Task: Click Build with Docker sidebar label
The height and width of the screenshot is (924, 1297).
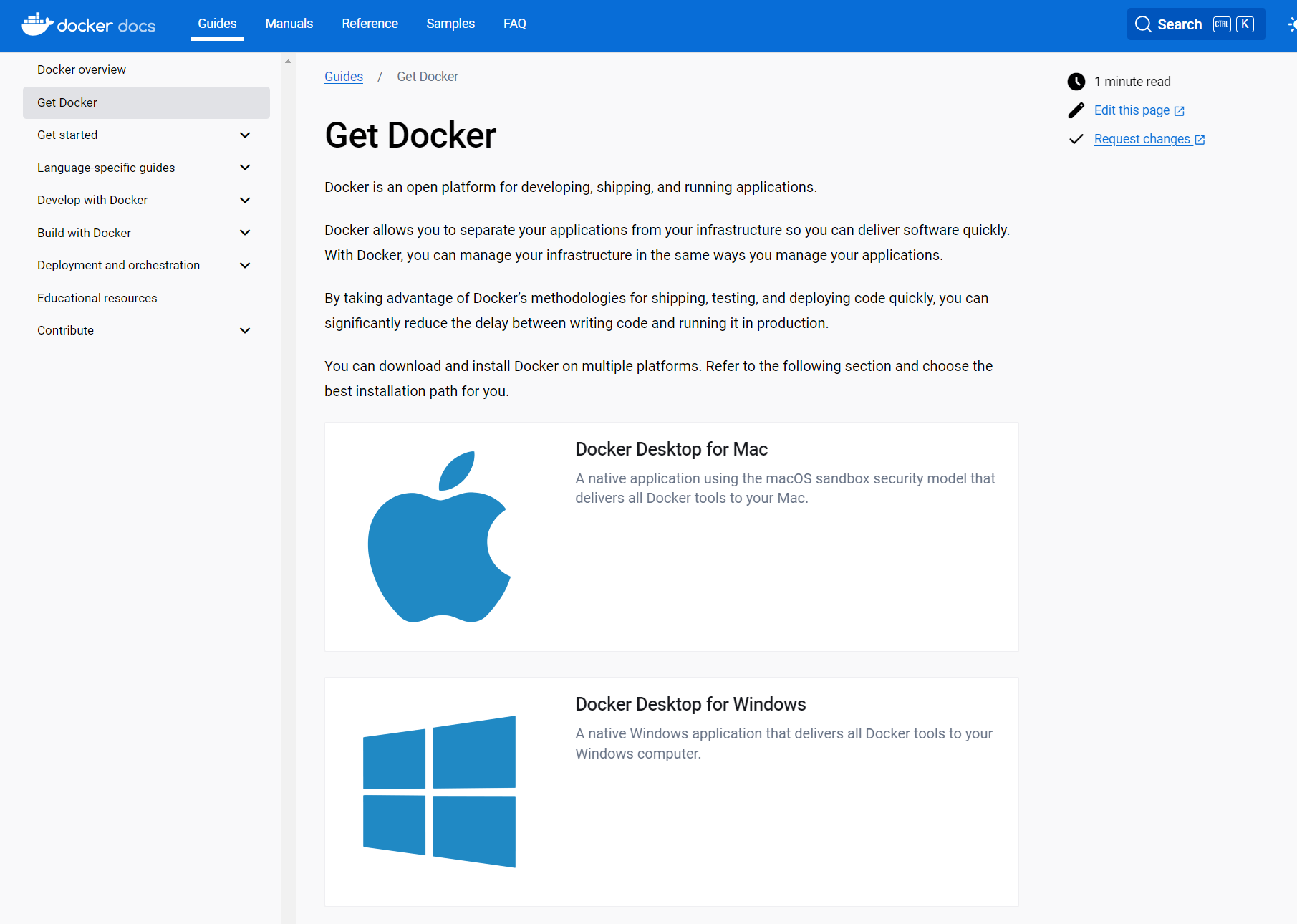Action: pyautogui.click(x=84, y=233)
